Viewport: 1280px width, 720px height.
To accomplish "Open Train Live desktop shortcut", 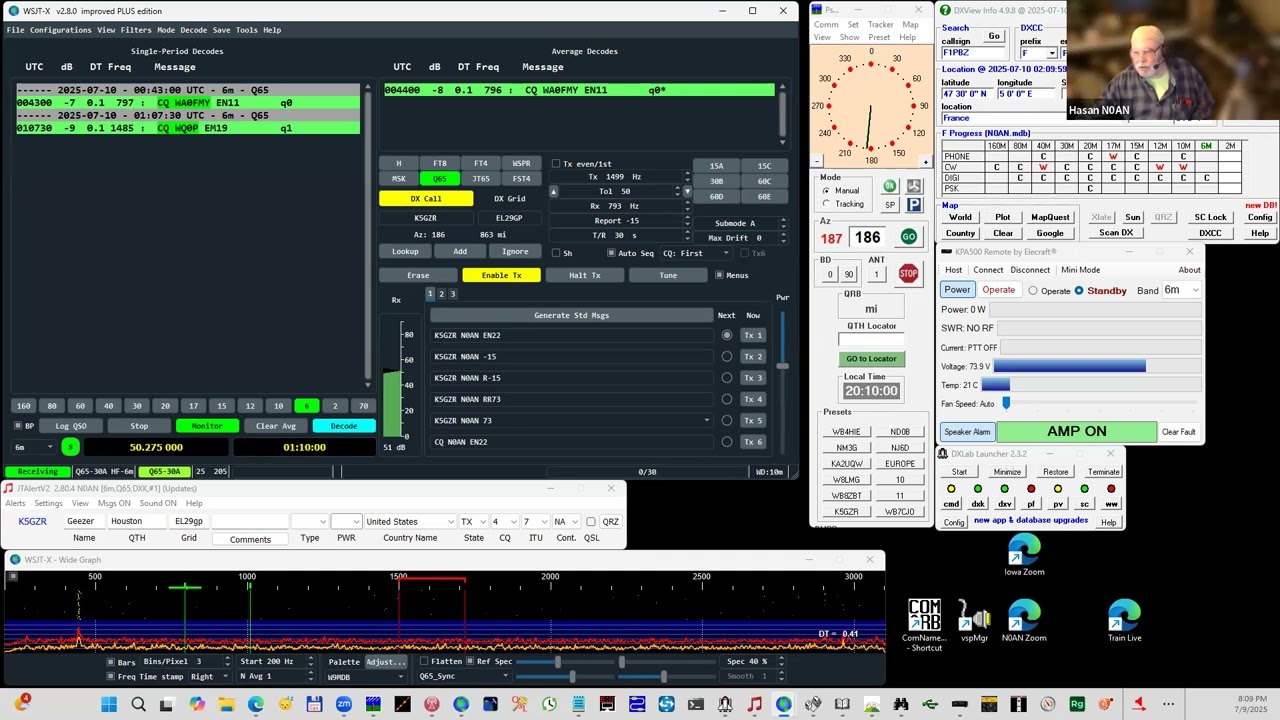I will tap(1124, 622).
